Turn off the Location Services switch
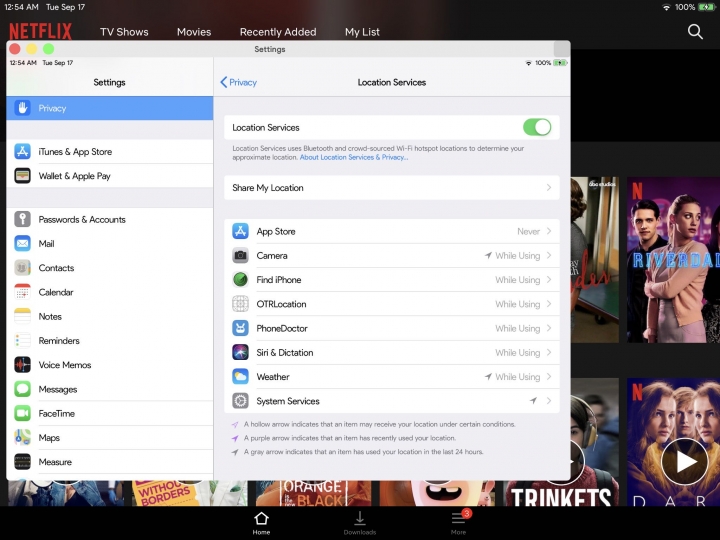Screen dimensions: 720x540 537,127
